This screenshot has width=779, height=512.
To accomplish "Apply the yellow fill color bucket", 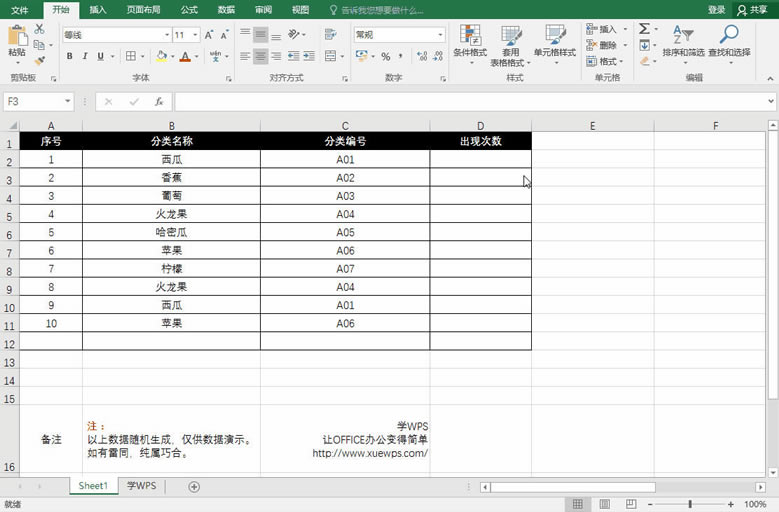I will click(161, 56).
